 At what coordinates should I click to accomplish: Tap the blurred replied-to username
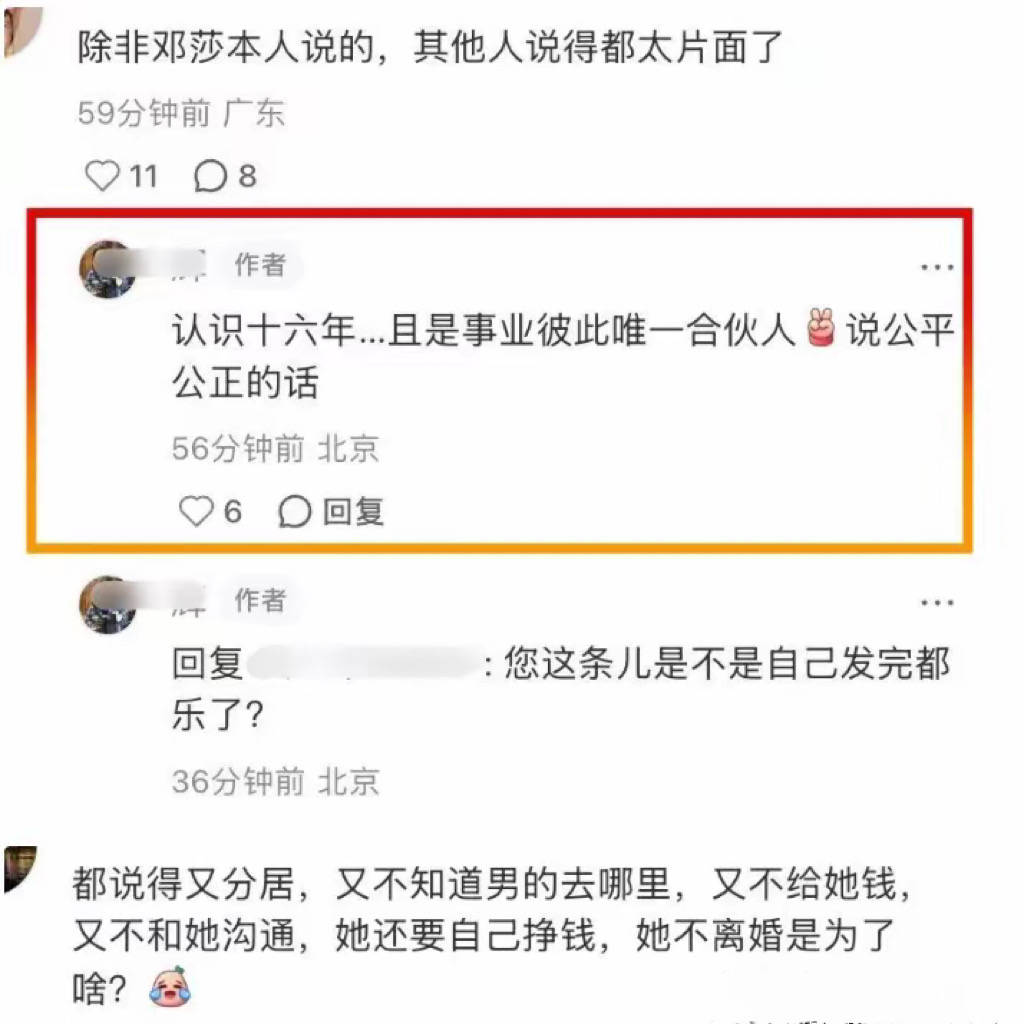tap(364, 665)
